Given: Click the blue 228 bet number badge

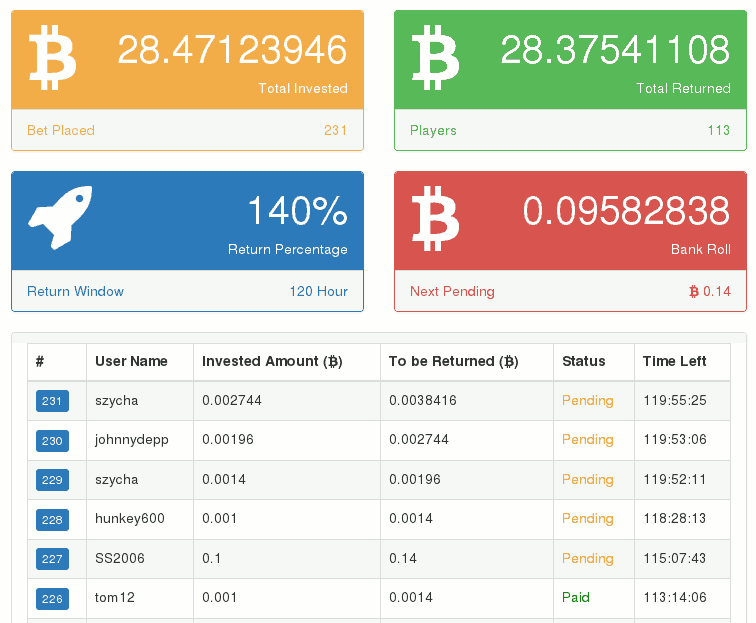Looking at the screenshot, I should pyautogui.click(x=52, y=520).
